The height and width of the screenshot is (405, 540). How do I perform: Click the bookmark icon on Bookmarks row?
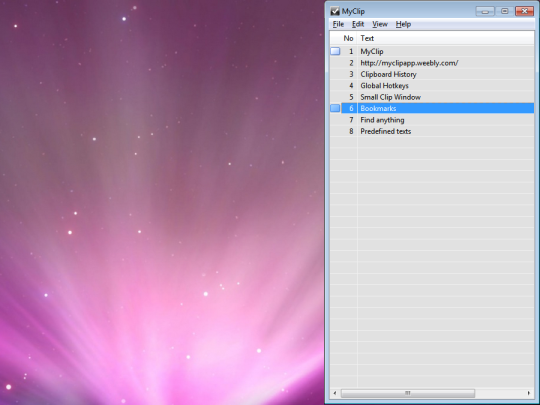point(335,108)
